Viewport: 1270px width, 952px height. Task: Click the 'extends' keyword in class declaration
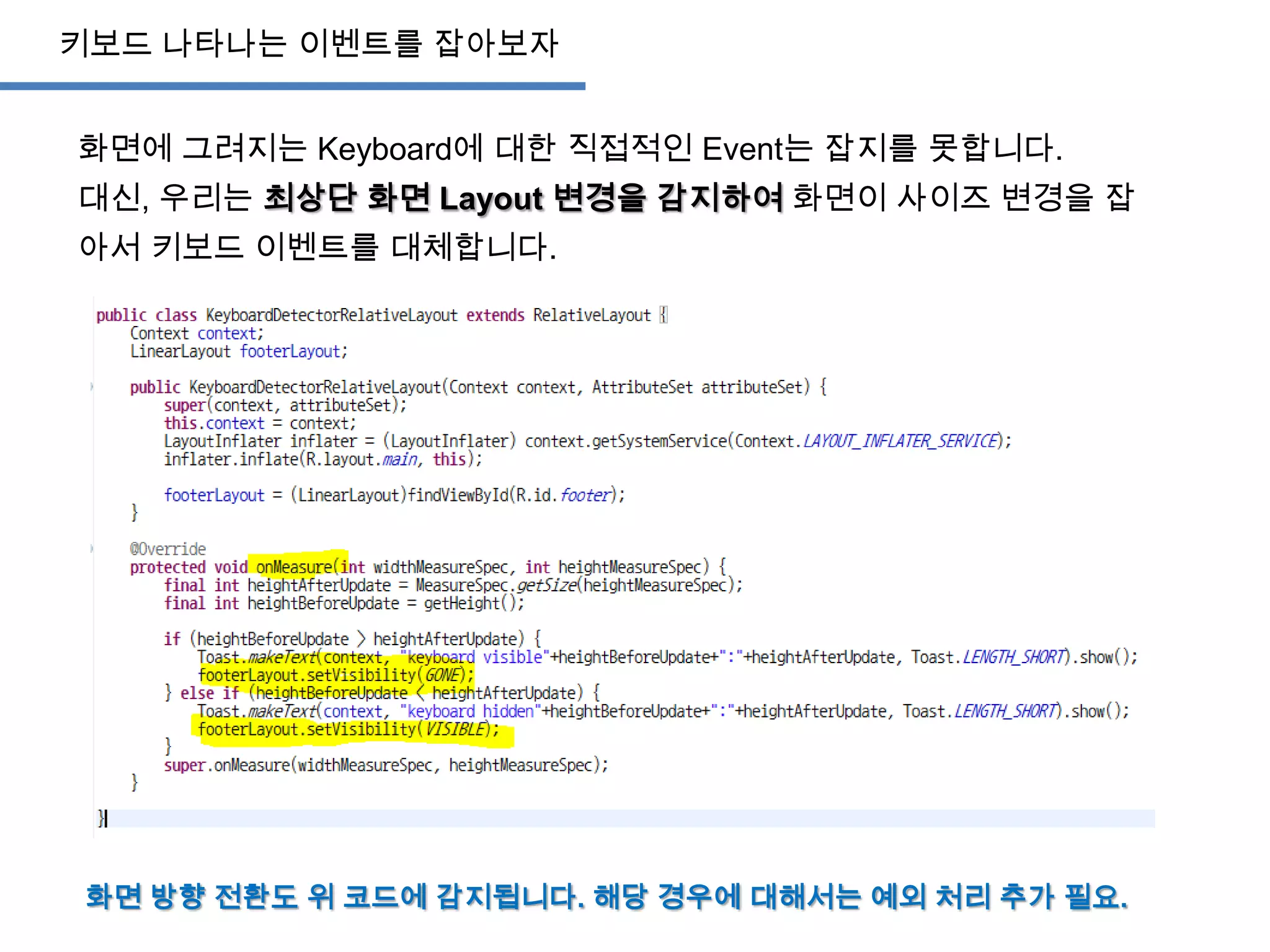pos(495,315)
